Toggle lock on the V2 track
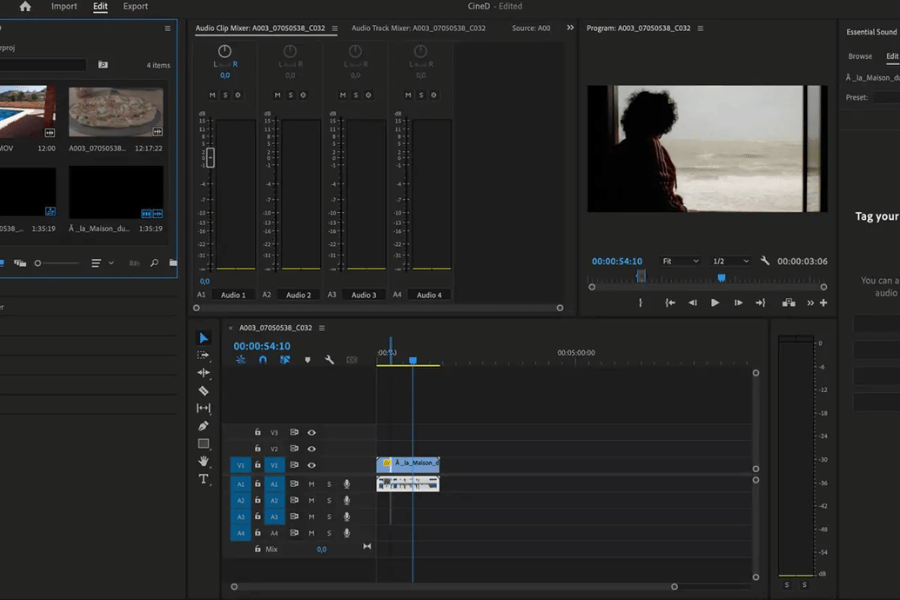Image resolution: width=900 pixels, height=600 pixels. [x=257, y=449]
